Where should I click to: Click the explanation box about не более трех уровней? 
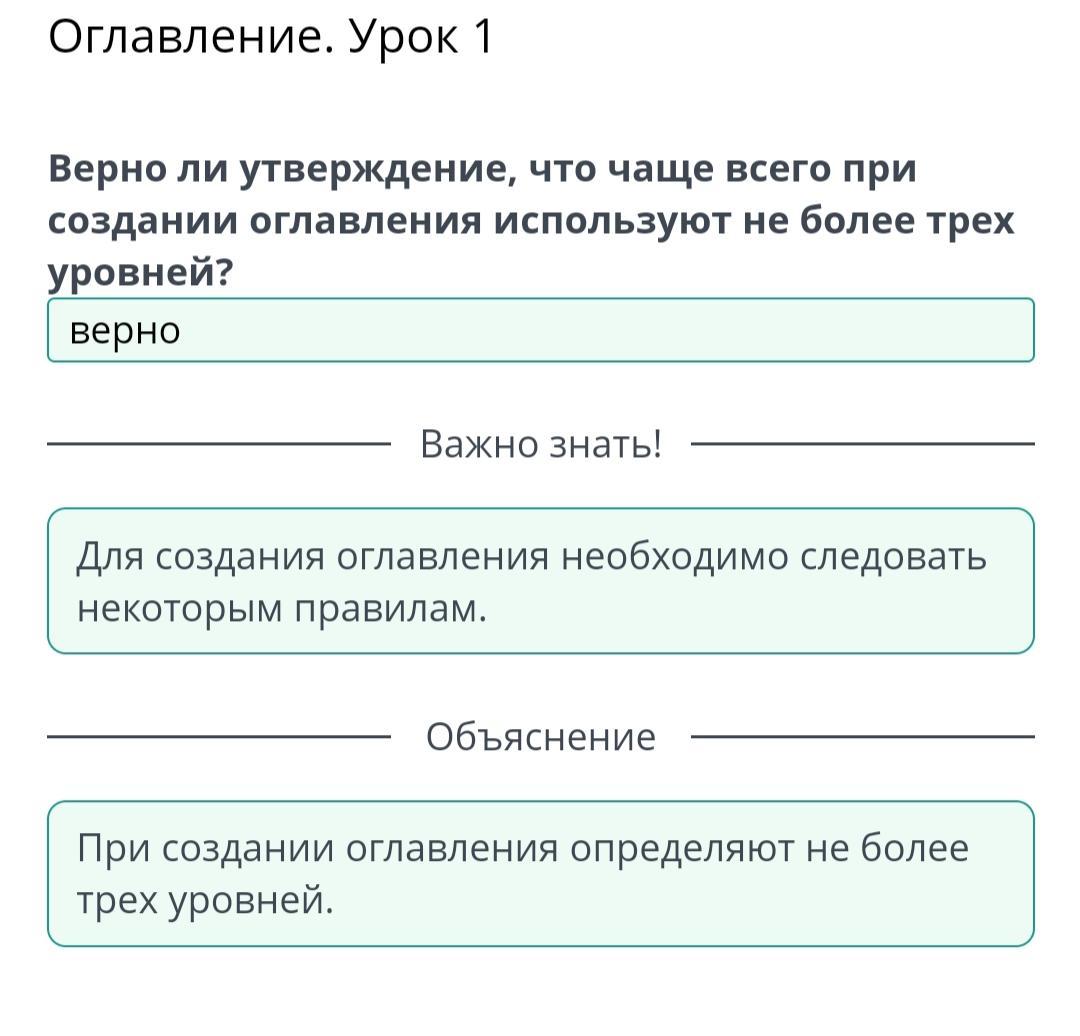pyautogui.click(x=541, y=873)
